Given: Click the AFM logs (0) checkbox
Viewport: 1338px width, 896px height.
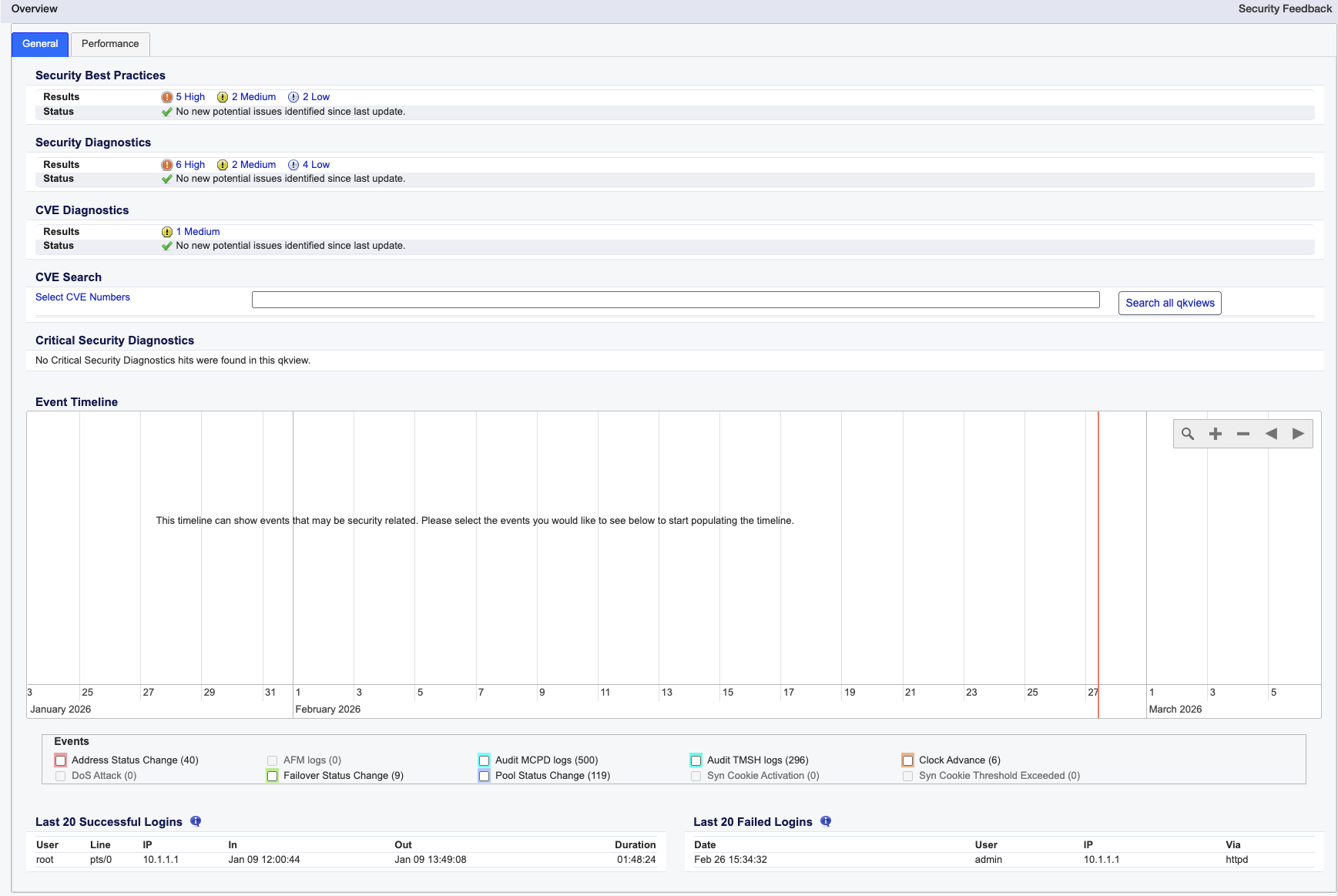Looking at the screenshot, I should (273, 760).
